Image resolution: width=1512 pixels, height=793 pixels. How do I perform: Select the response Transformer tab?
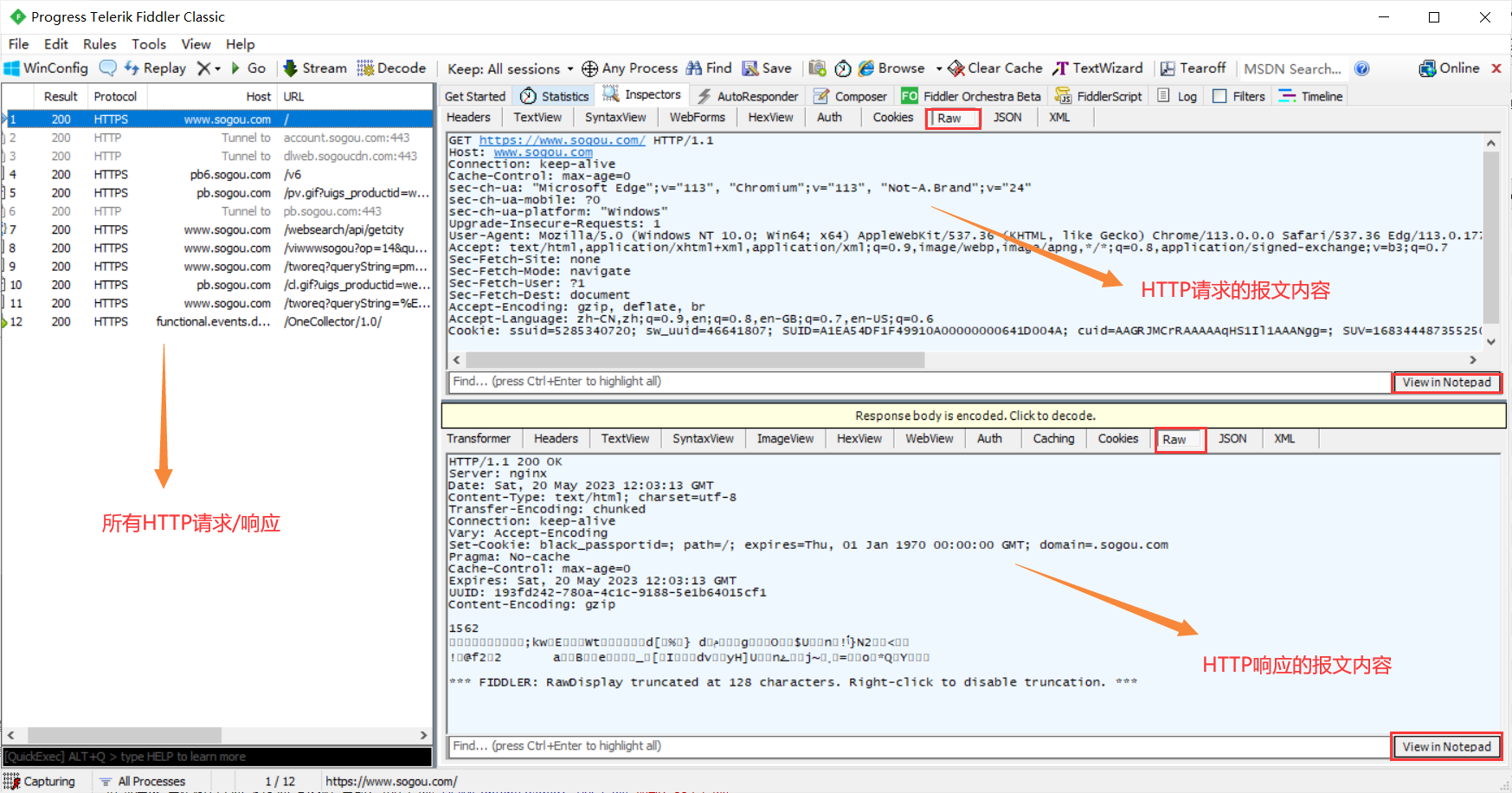(479, 439)
